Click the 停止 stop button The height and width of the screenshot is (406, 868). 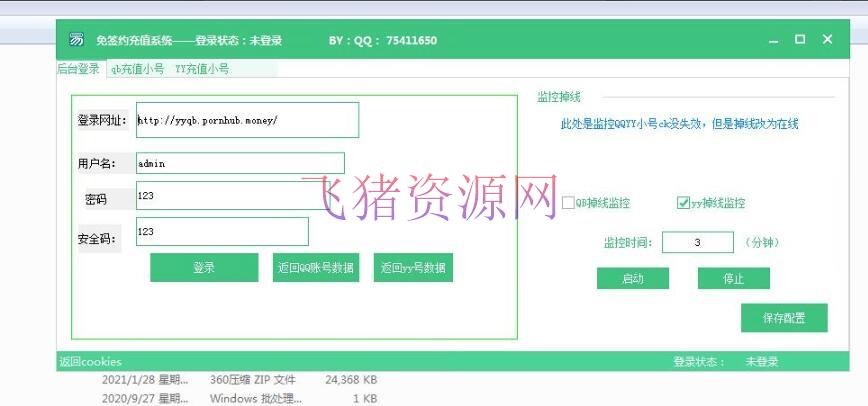pos(733,279)
